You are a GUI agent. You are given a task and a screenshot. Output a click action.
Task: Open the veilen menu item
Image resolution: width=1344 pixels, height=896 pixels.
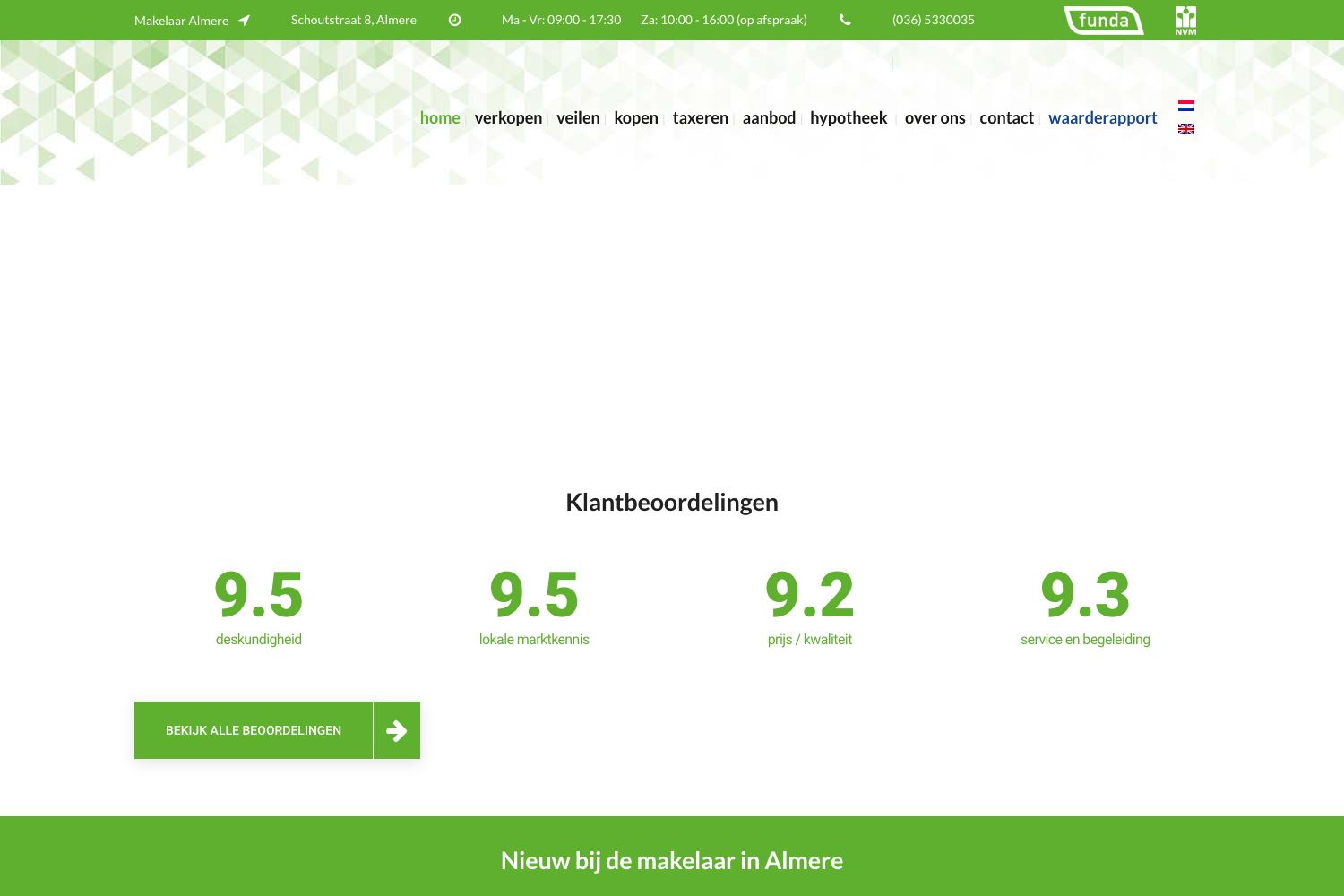click(x=578, y=117)
